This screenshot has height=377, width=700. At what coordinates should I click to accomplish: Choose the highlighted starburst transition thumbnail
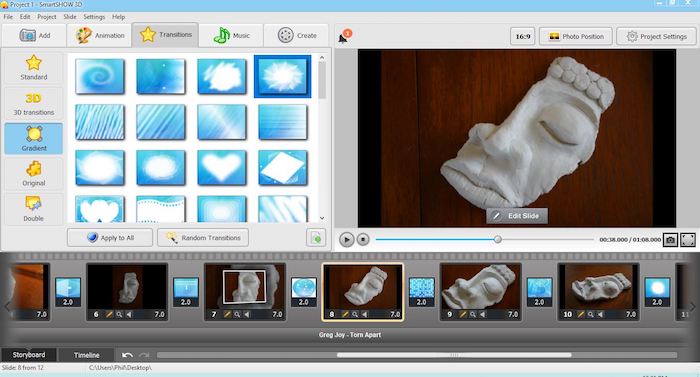click(x=283, y=76)
